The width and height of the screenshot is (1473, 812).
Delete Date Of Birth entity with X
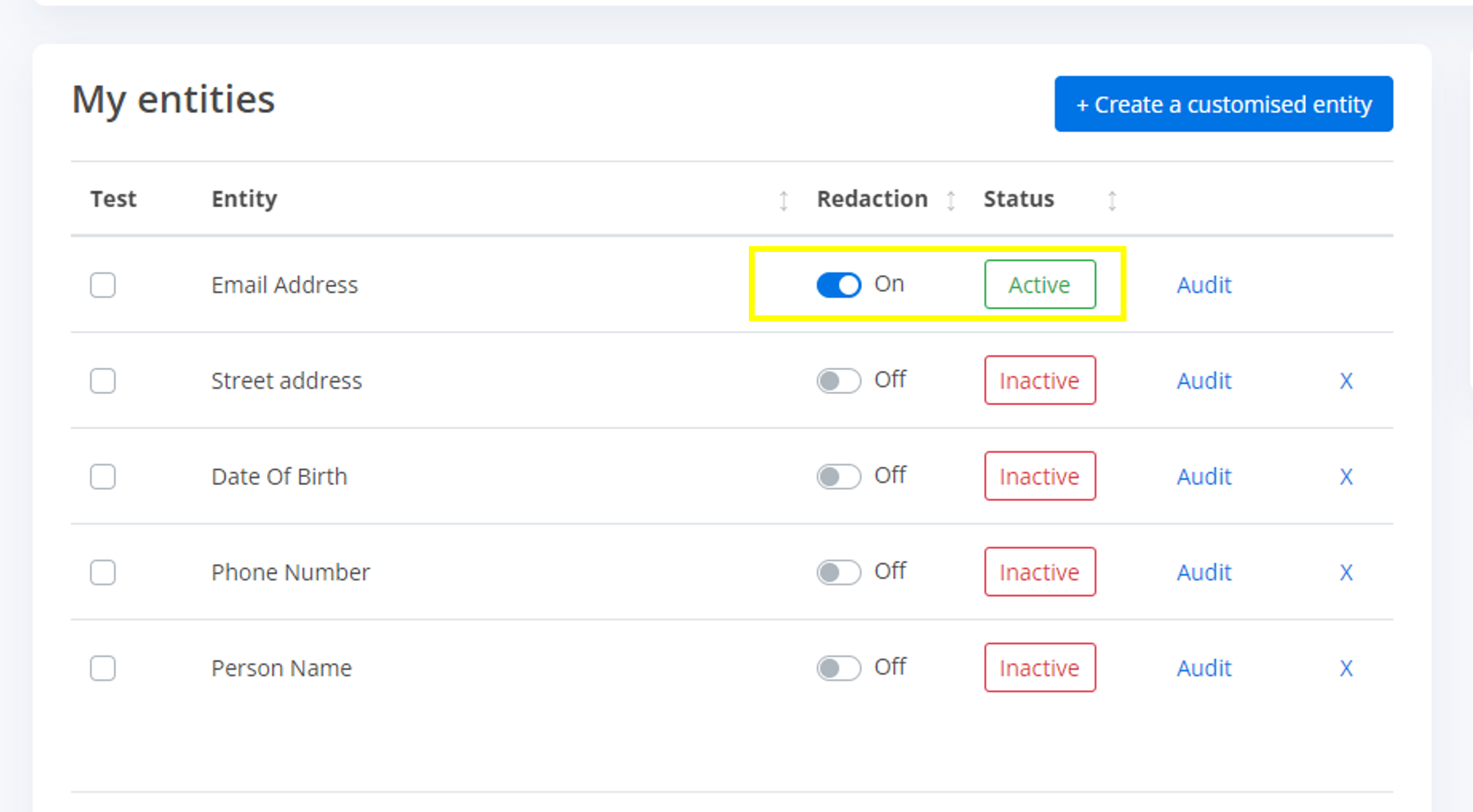pos(1346,477)
